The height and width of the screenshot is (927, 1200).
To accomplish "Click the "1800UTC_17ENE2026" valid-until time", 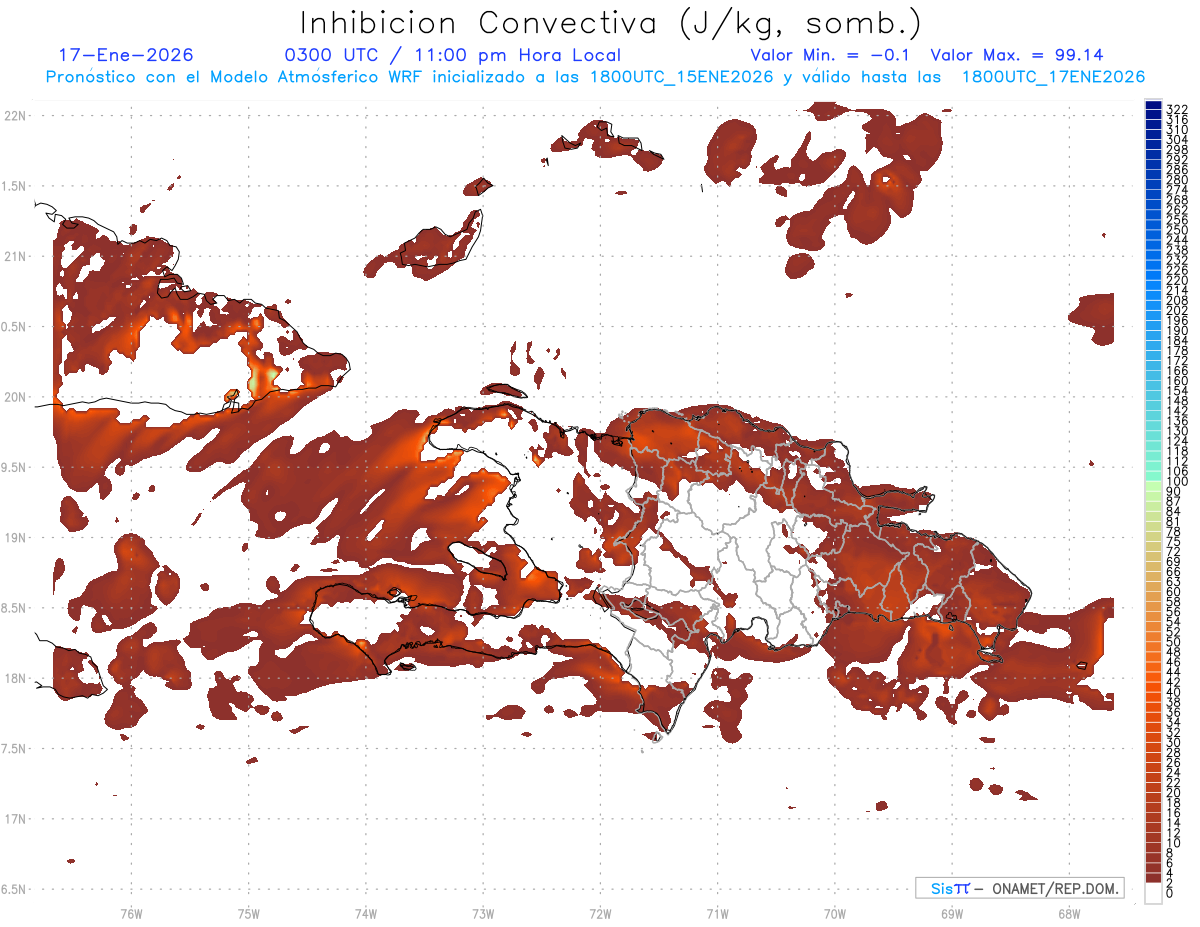I will (x=1053, y=77).
